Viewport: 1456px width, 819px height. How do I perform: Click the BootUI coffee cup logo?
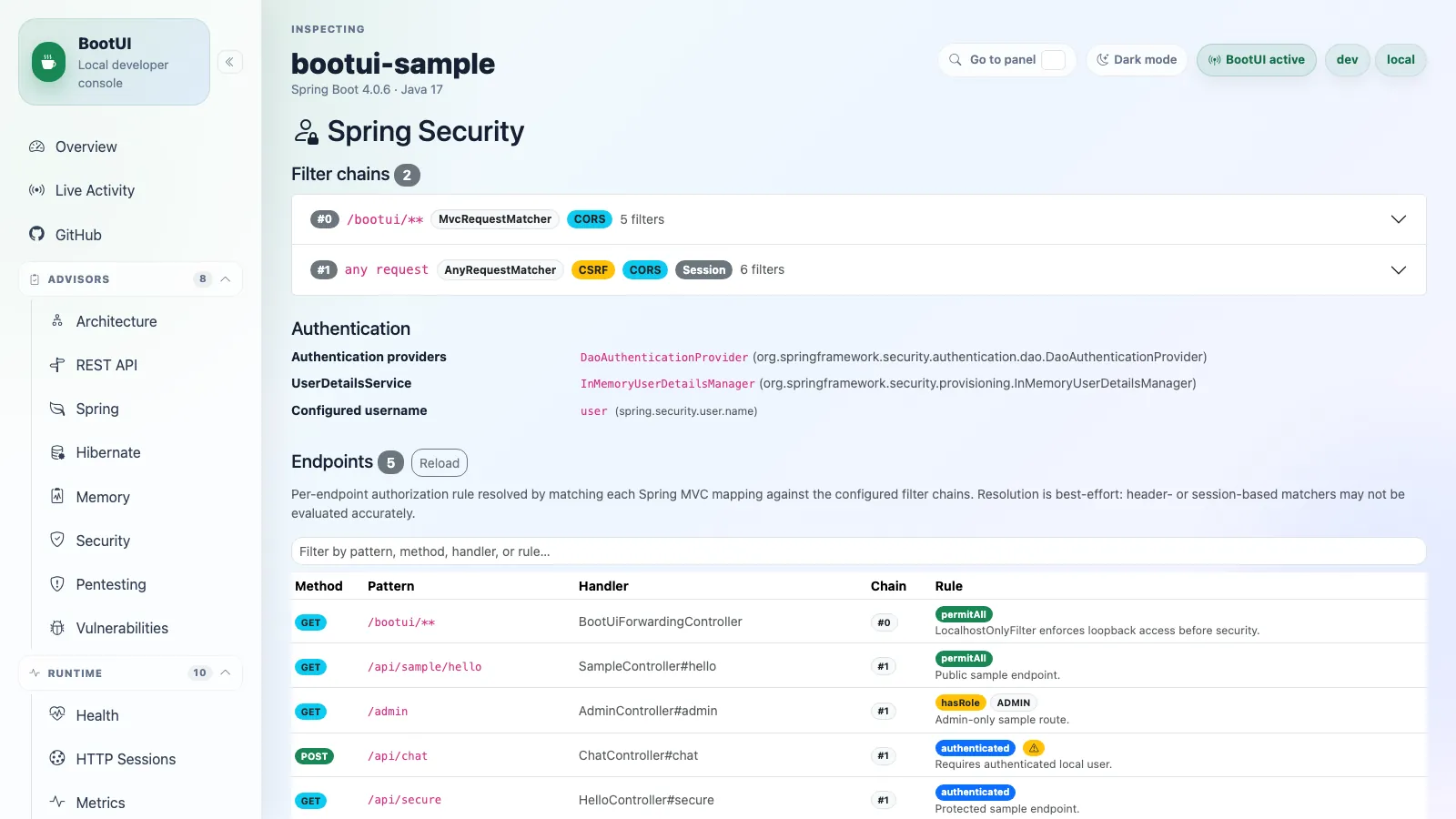pos(48,63)
